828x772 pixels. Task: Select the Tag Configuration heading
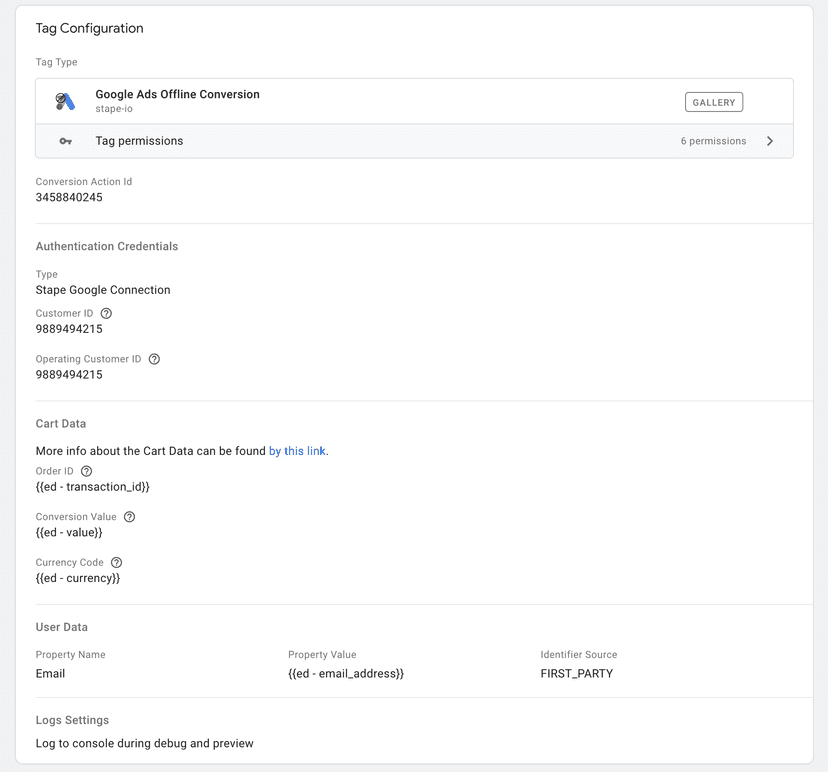[x=89, y=28]
